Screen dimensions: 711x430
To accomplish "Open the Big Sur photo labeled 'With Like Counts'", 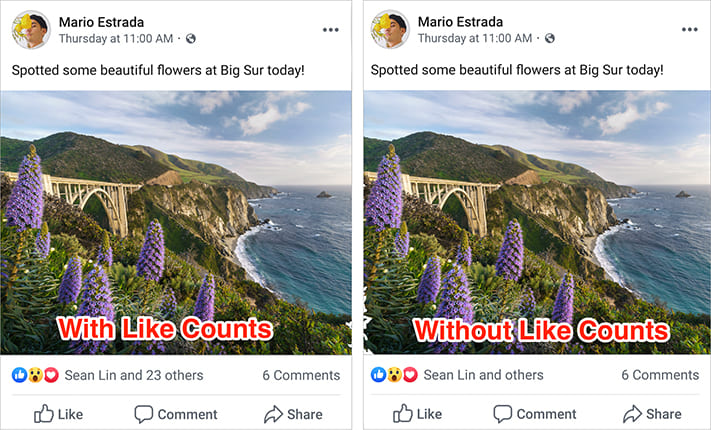I will click(x=176, y=200).
